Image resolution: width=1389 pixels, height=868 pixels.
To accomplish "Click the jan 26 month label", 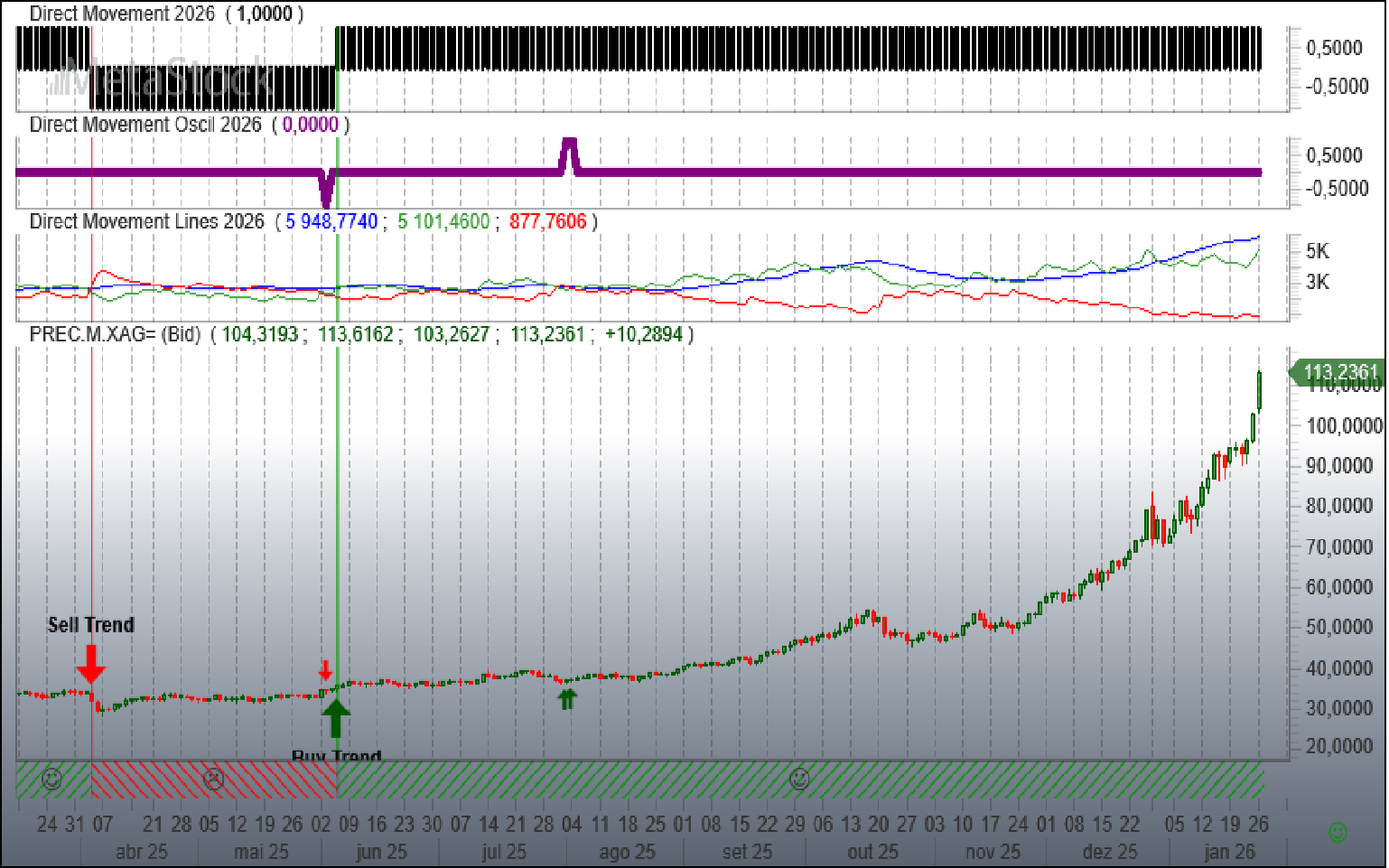I will point(1229,852).
